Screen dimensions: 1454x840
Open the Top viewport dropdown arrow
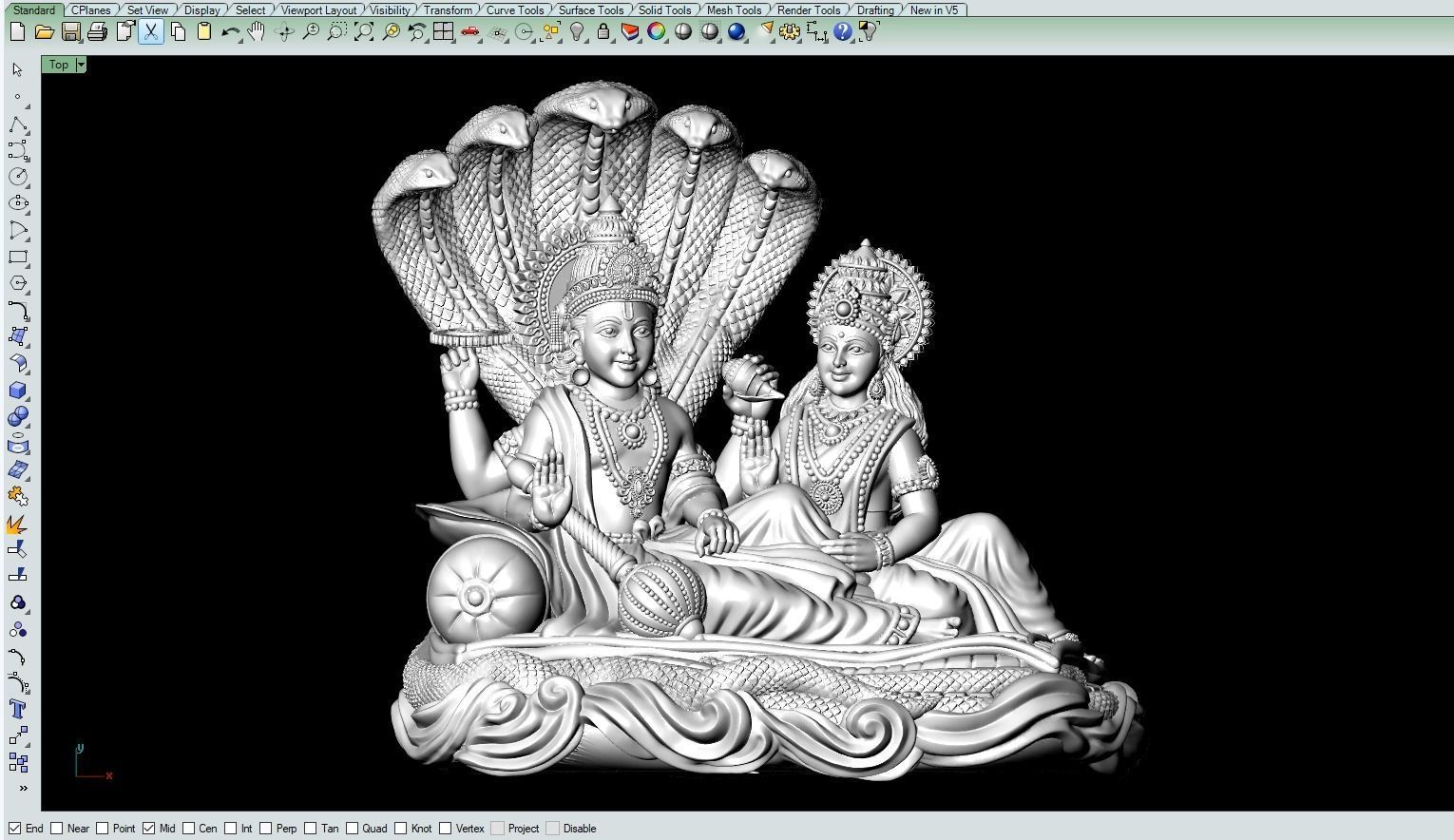click(81, 65)
